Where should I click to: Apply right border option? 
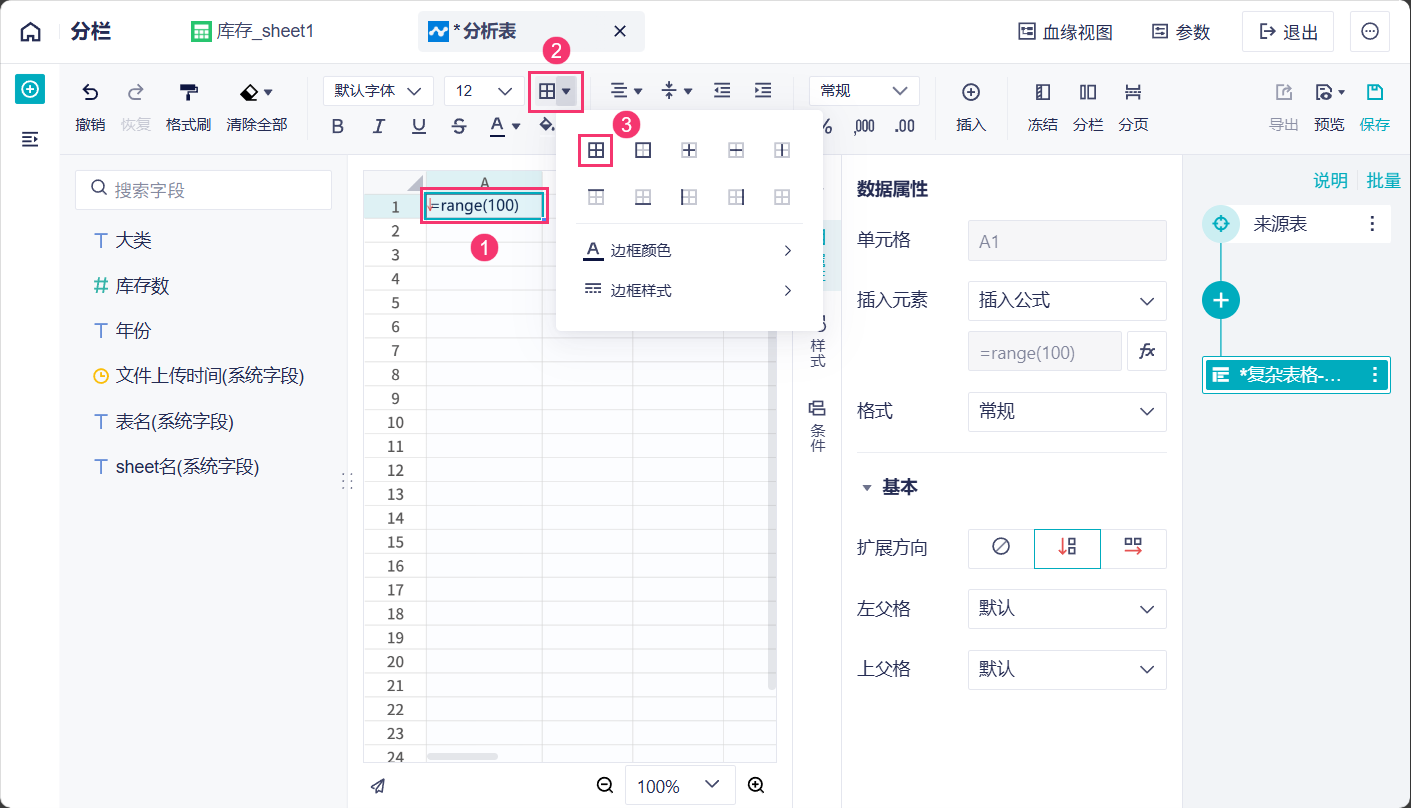736,197
